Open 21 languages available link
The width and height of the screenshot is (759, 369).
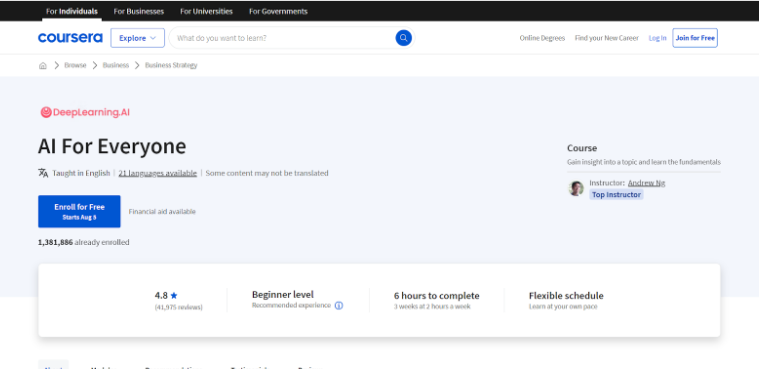(157, 173)
